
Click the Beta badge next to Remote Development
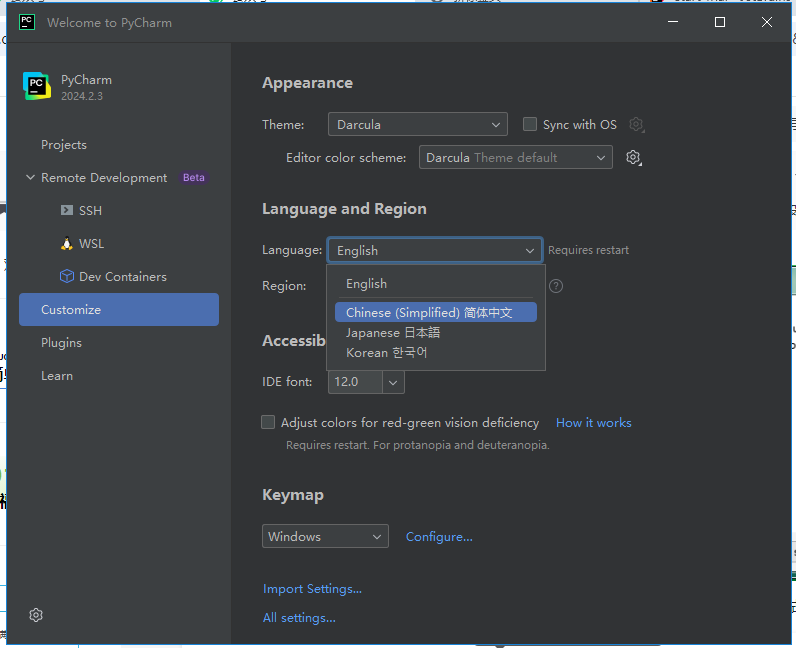tap(193, 177)
